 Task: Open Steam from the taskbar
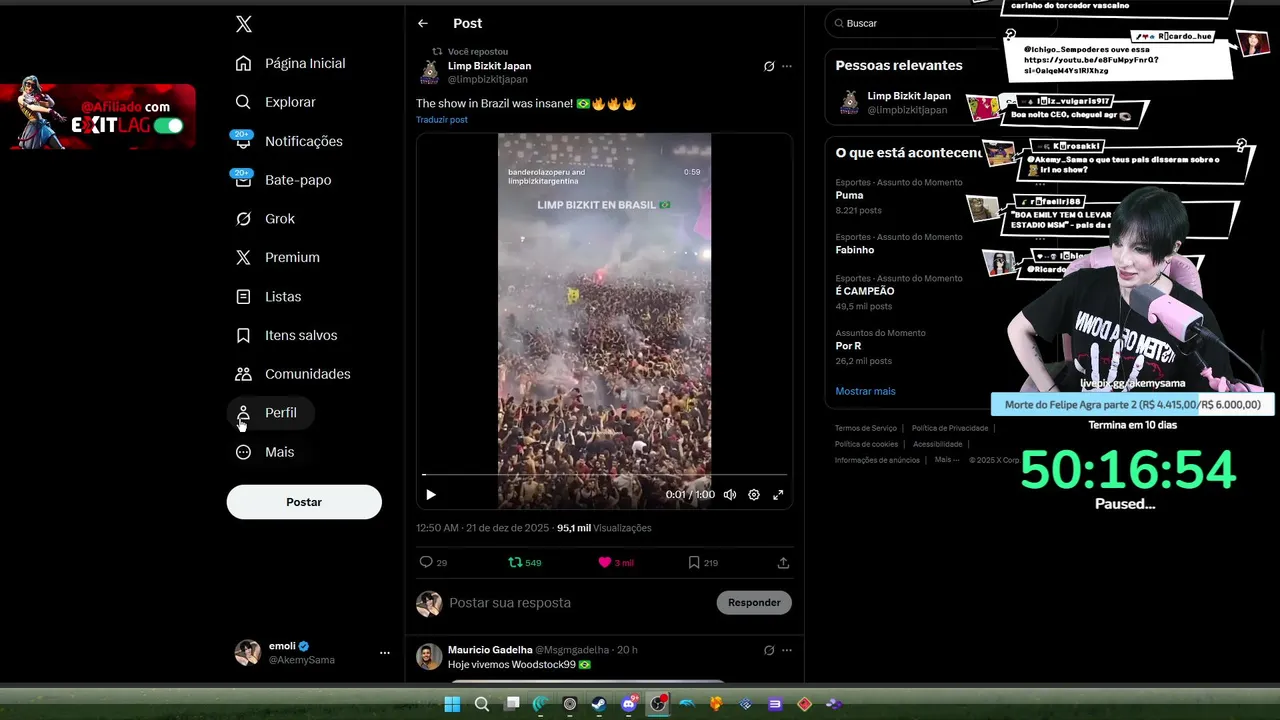click(598, 704)
